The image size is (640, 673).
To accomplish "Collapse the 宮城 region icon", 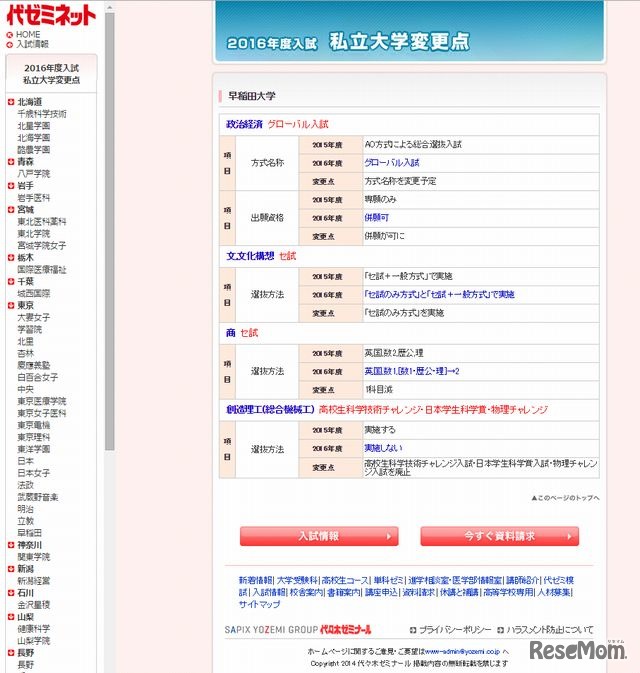I will (11, 210).
